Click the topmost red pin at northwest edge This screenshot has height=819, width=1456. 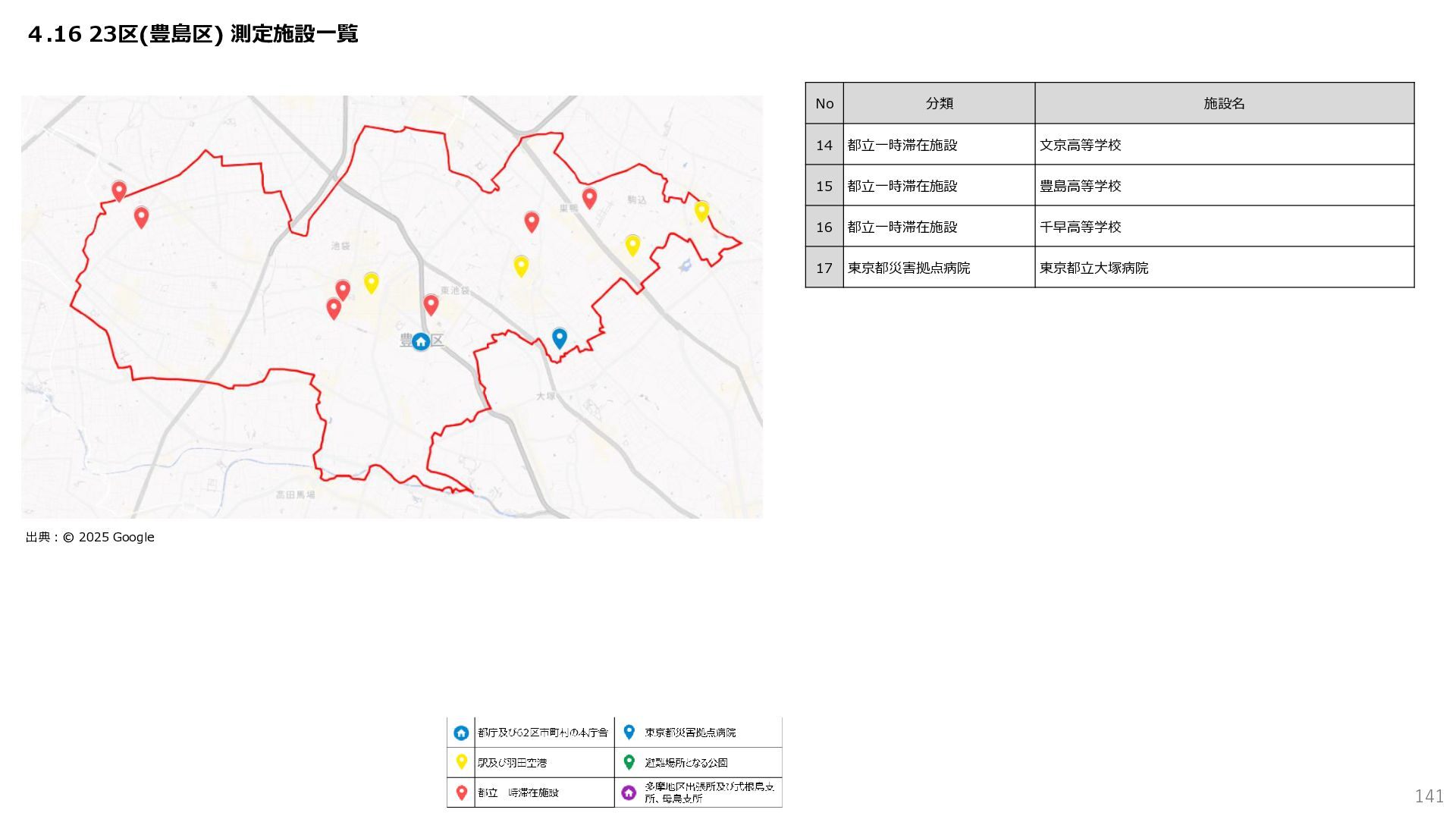tap(119, 190)
